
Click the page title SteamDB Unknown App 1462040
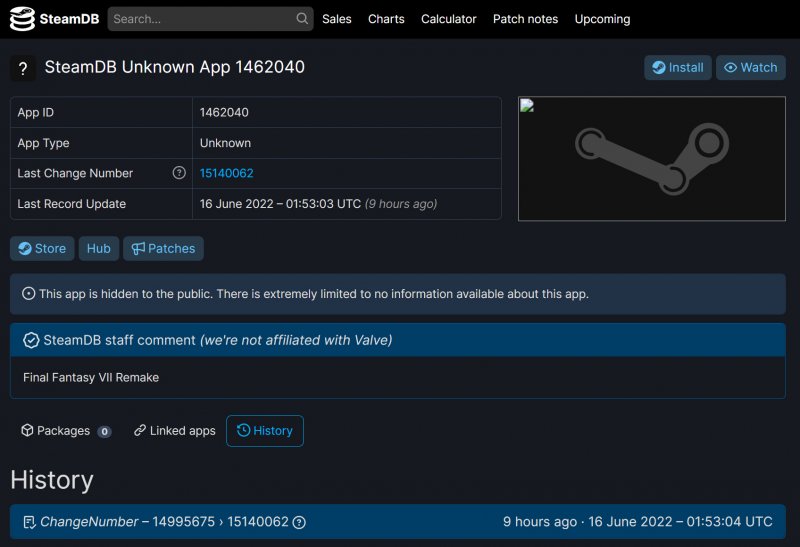pos(174,67)
